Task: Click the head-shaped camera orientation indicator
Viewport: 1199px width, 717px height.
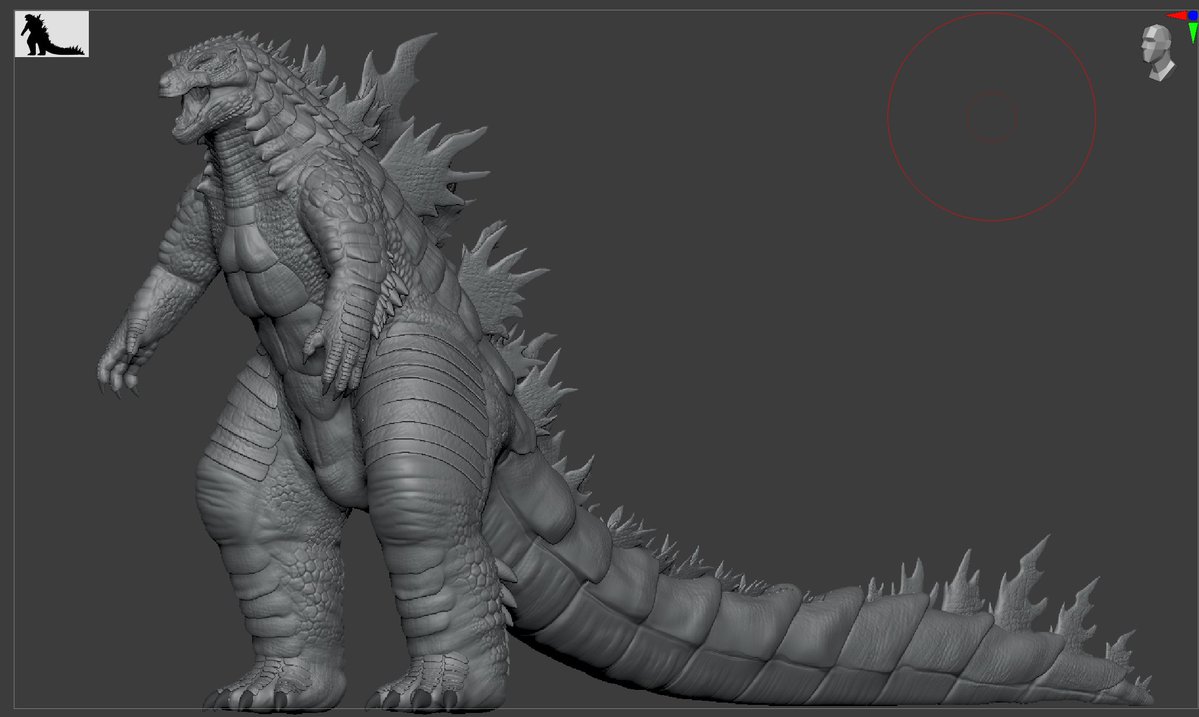Action: tap(1158, 52)
